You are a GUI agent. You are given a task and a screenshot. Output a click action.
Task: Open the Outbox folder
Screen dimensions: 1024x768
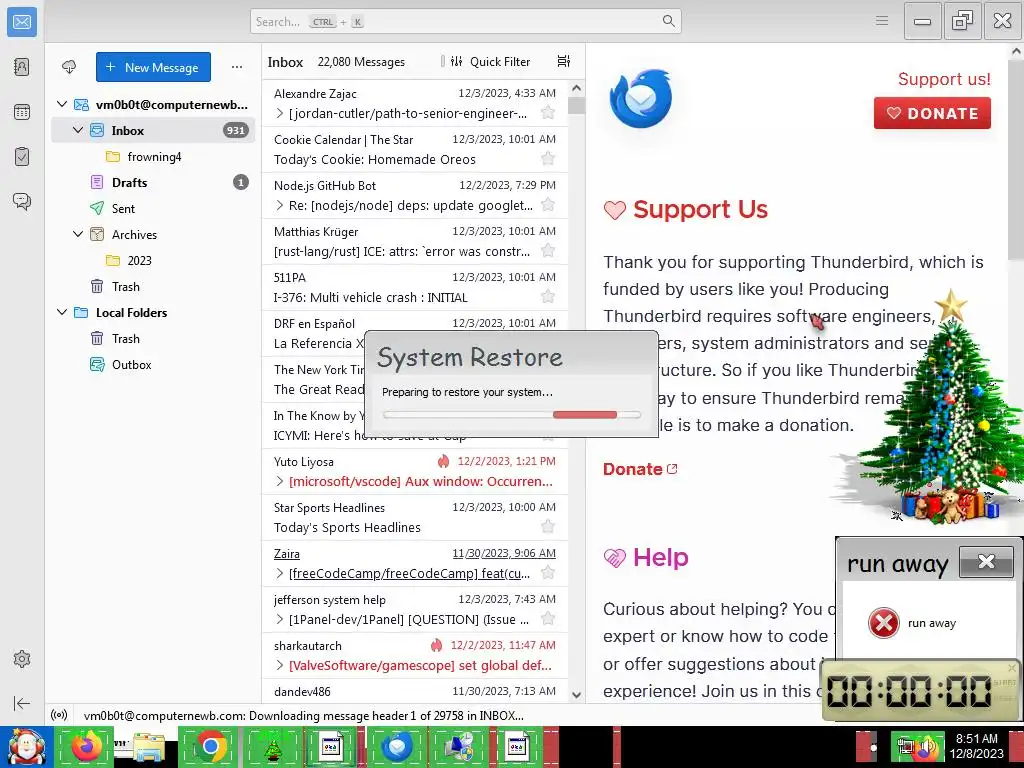pyautogui.click(x=153, y=364)
